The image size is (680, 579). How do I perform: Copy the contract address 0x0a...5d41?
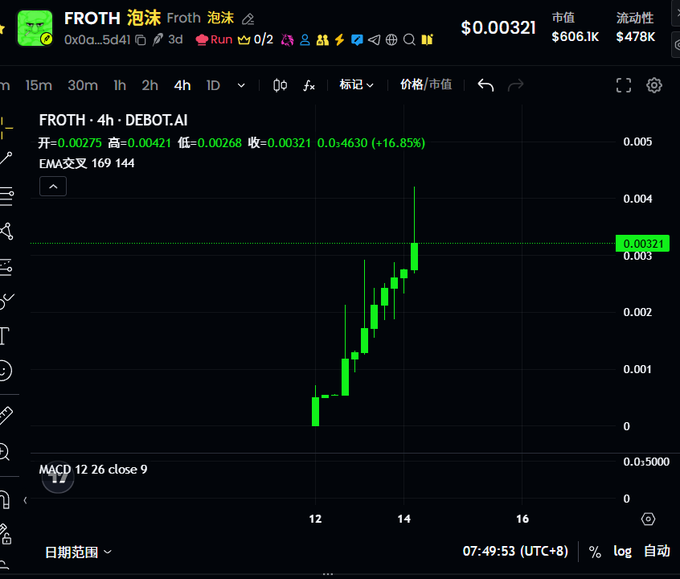pyautogui.click(x=141, y=40)
